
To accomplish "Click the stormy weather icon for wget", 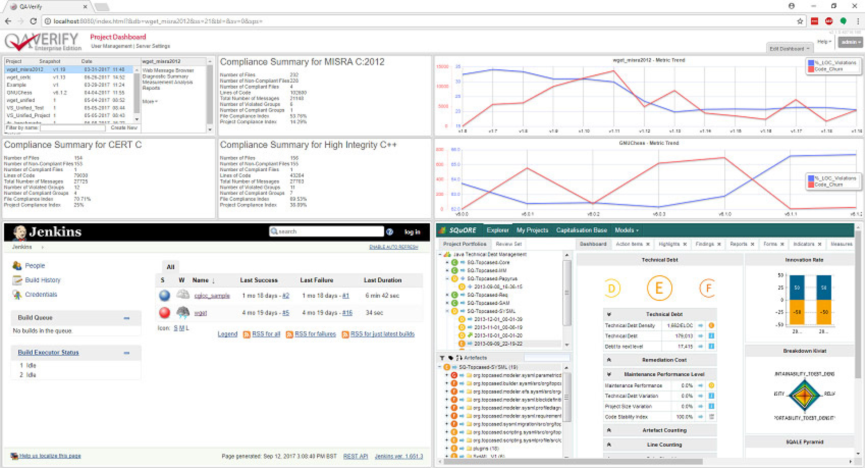I will pos(183,312).
